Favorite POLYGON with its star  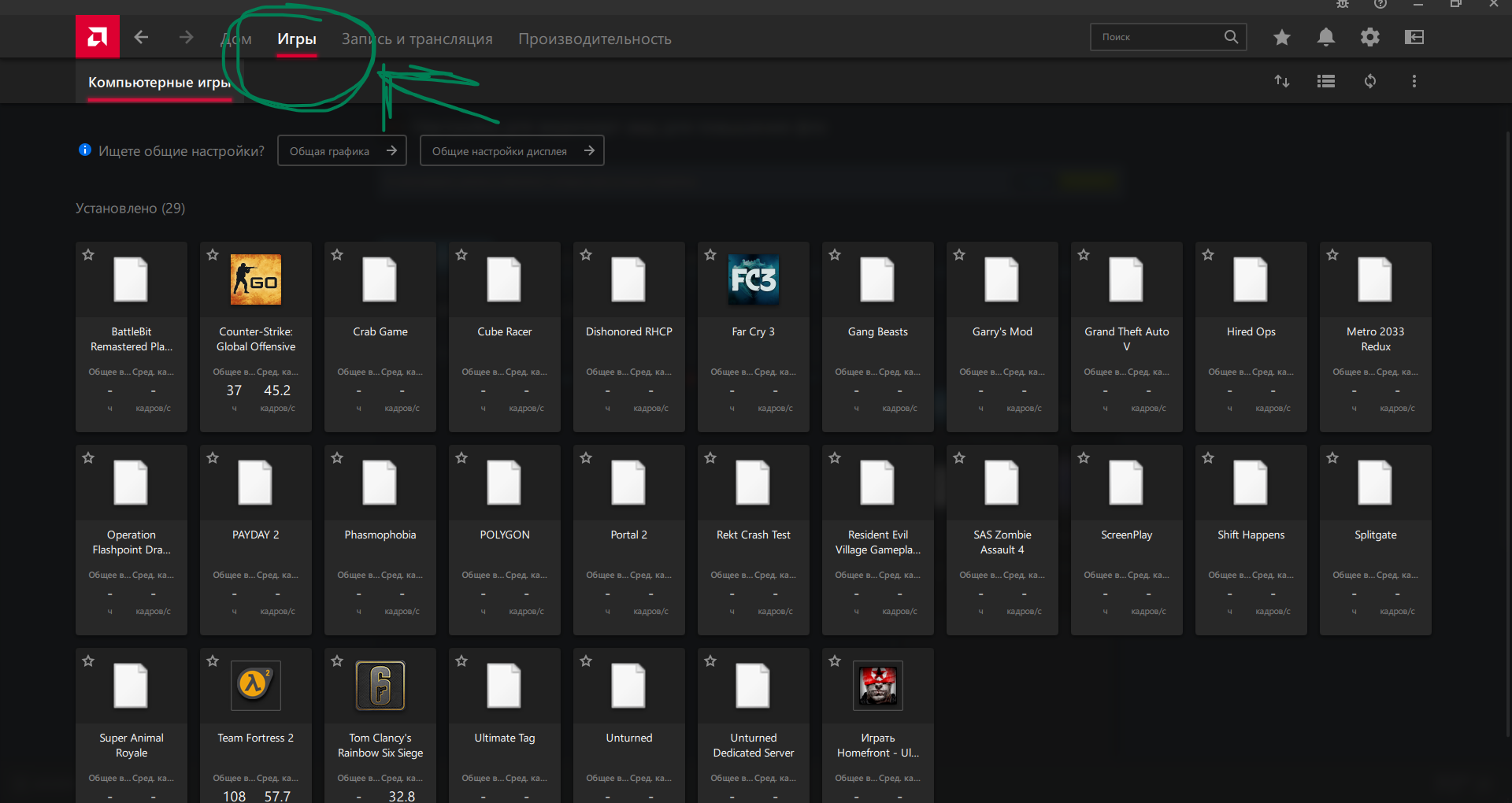(461, 458)
